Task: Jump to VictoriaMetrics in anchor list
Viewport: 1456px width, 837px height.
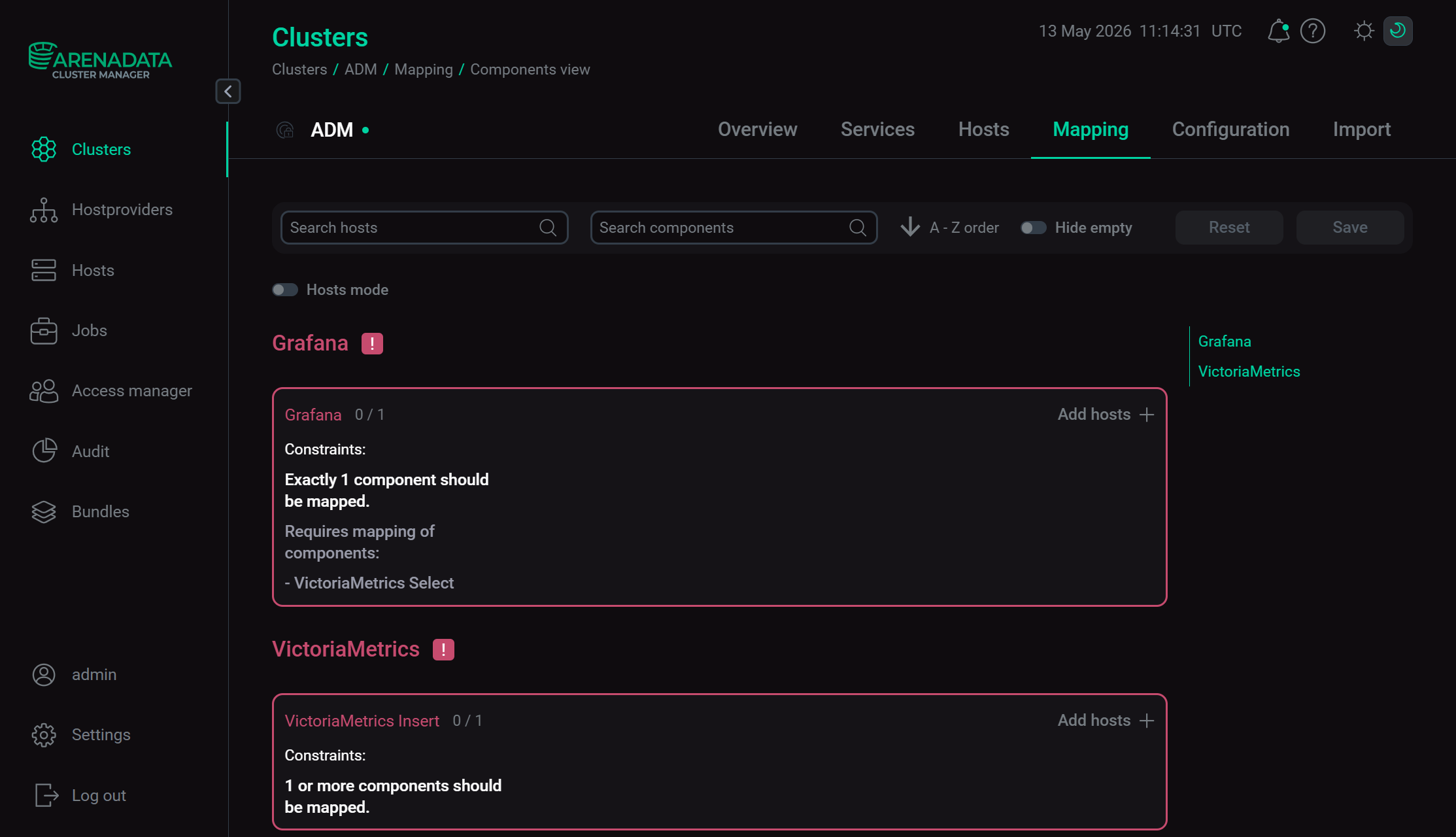Action: pyautogui.click(x=1249, y=371)
